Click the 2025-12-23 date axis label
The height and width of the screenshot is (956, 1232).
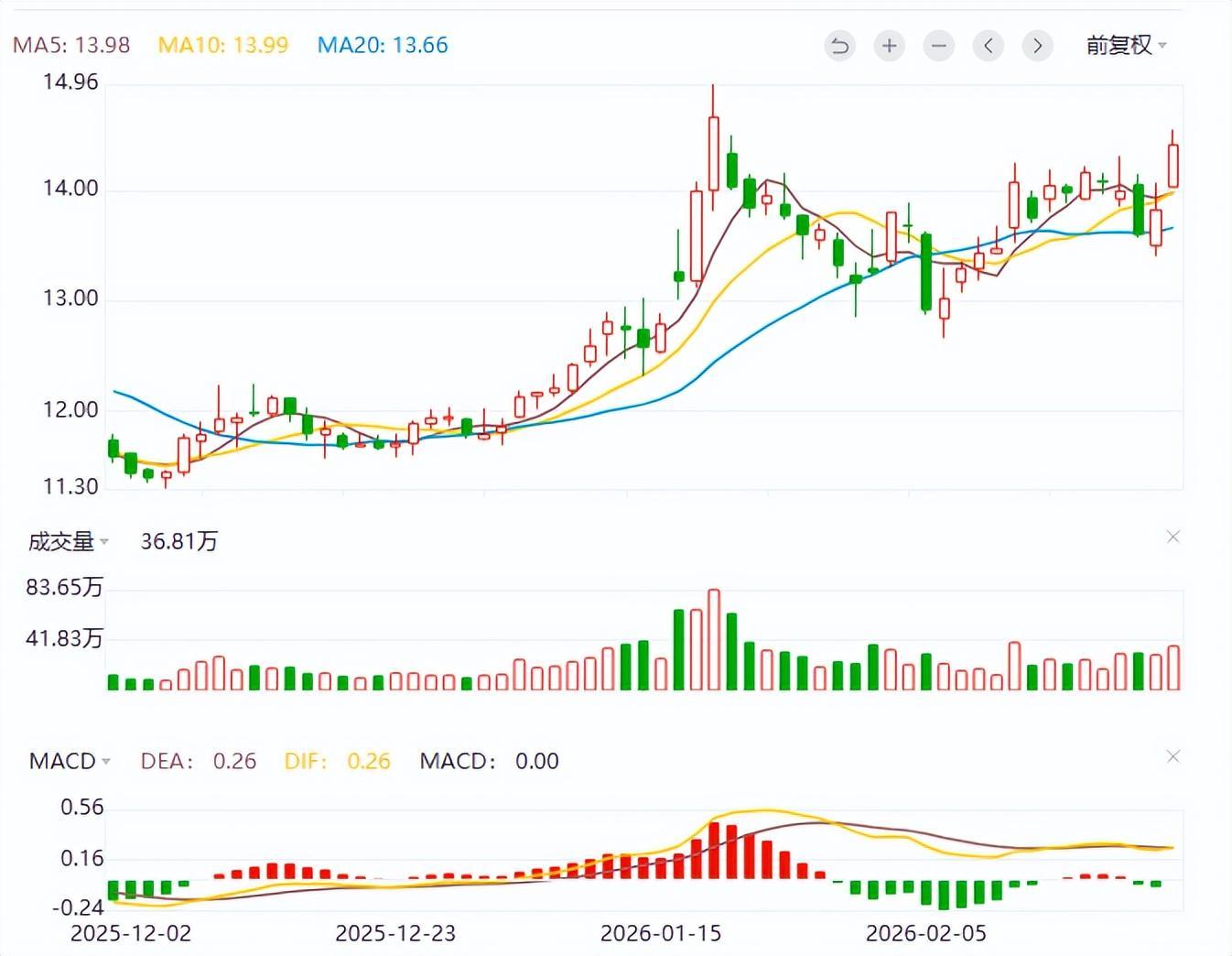coord(395,934)
